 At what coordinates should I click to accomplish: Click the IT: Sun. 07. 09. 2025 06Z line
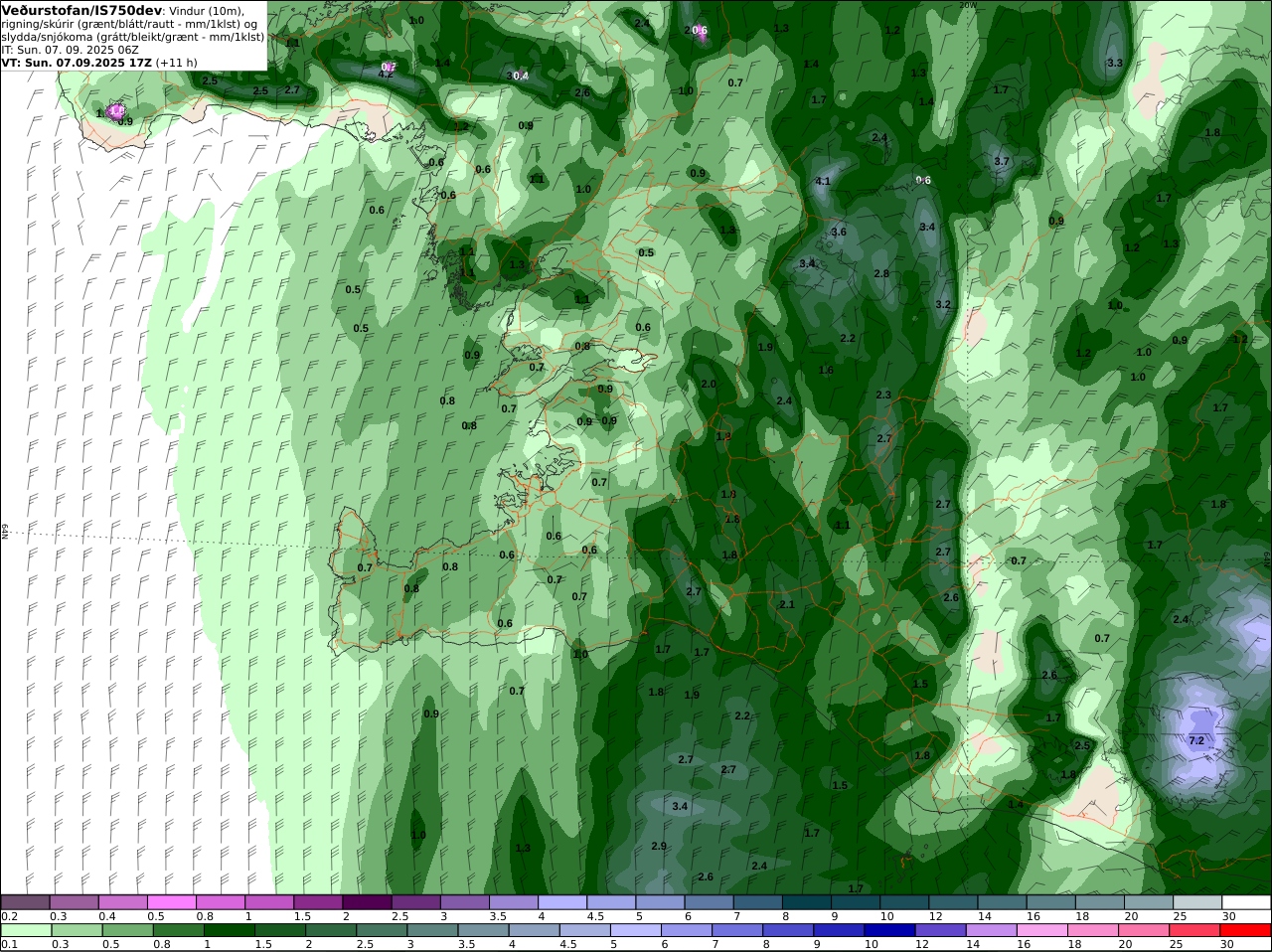tap(71, 49)
